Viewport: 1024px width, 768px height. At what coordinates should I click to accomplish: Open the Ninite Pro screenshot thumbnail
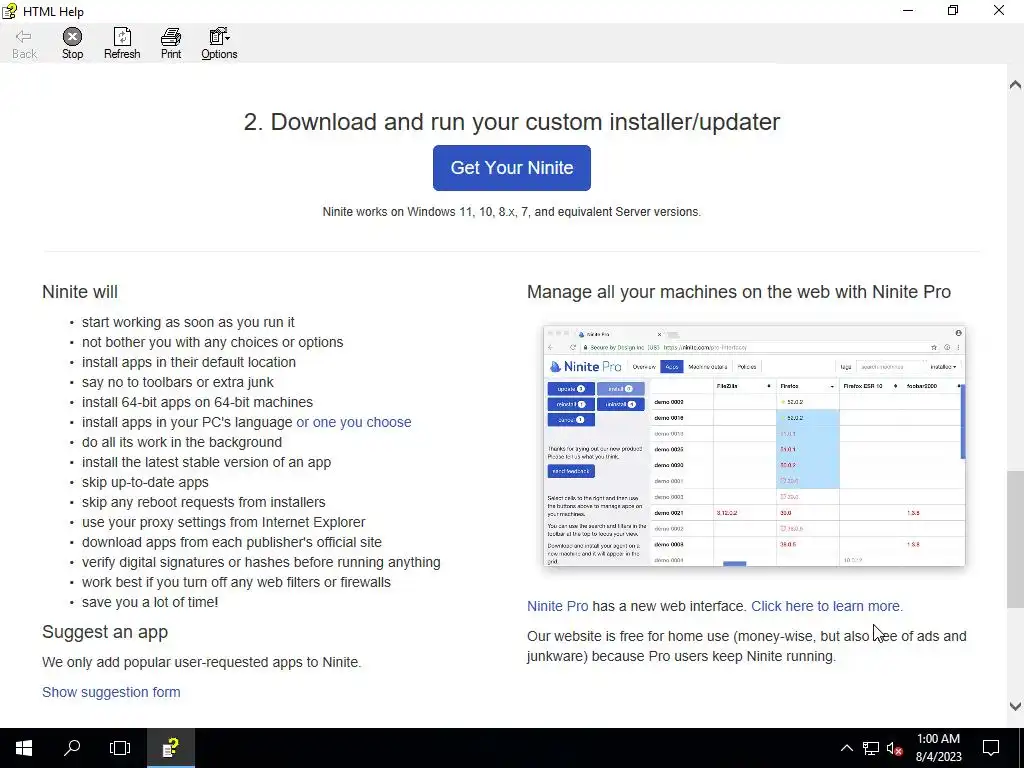754,445
